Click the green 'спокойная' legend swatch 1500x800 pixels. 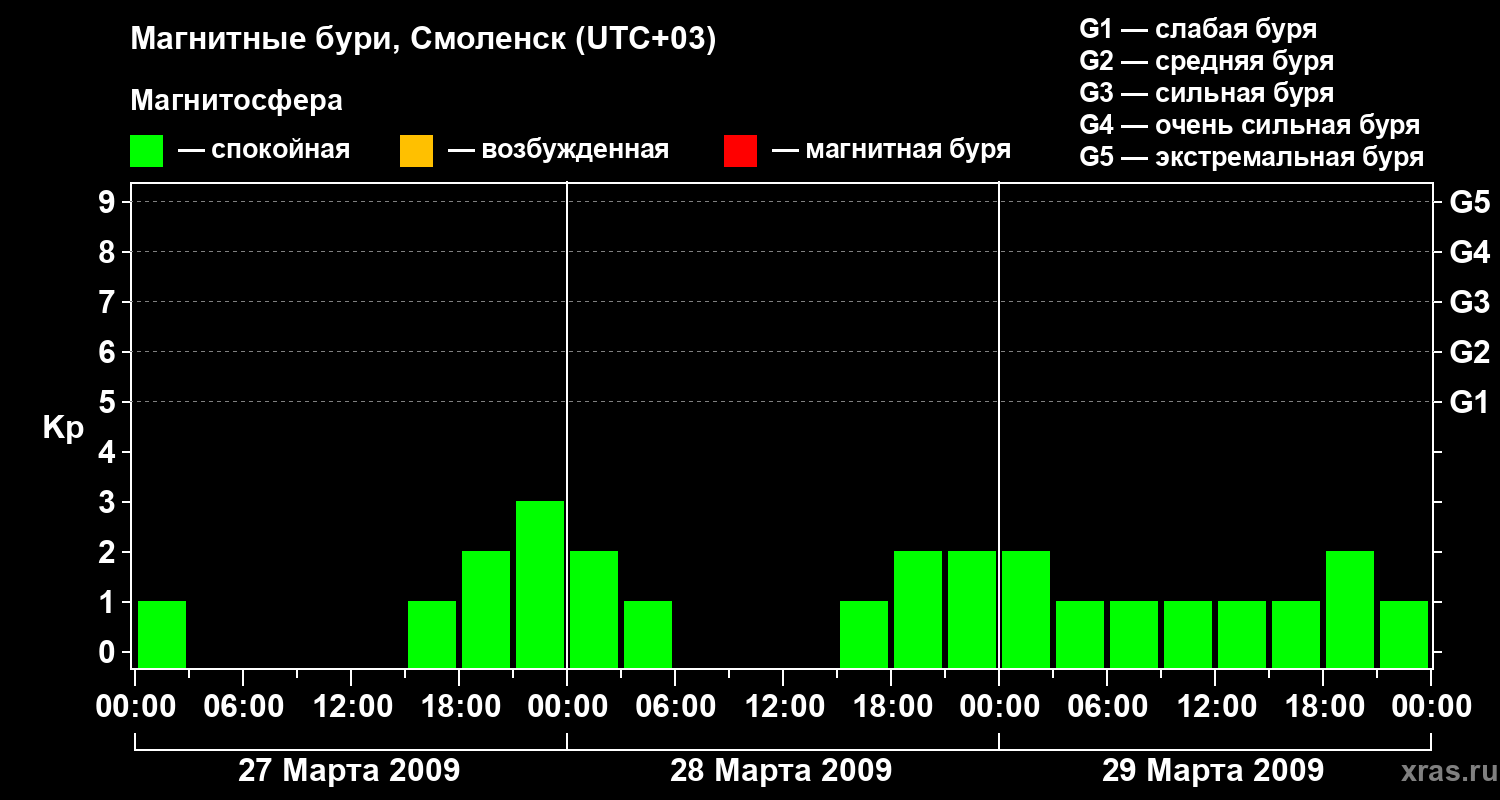(x=147, y=151)
